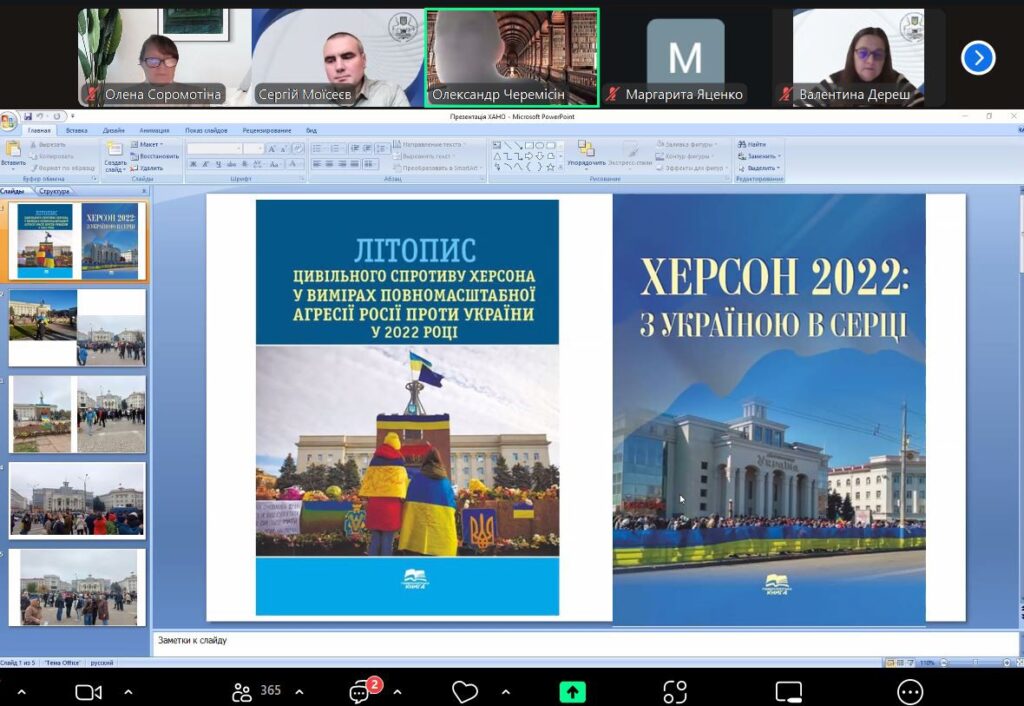Select slide 3 thumbnail in slides pane
Screen dimensions: 1024x706
pos(78,414)
